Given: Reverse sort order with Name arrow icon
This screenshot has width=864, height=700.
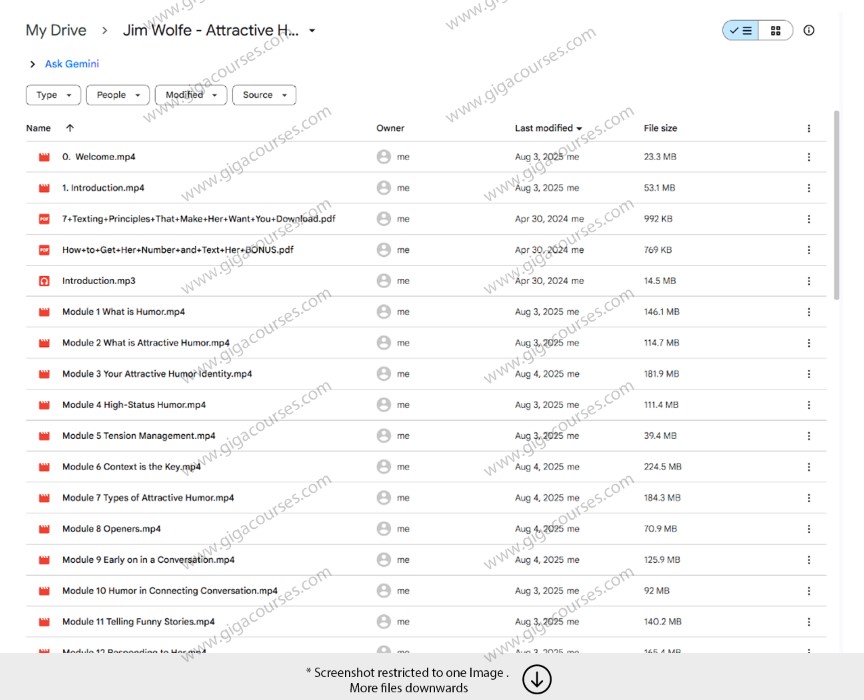Looking at the screenshot, I should point(69,128).
